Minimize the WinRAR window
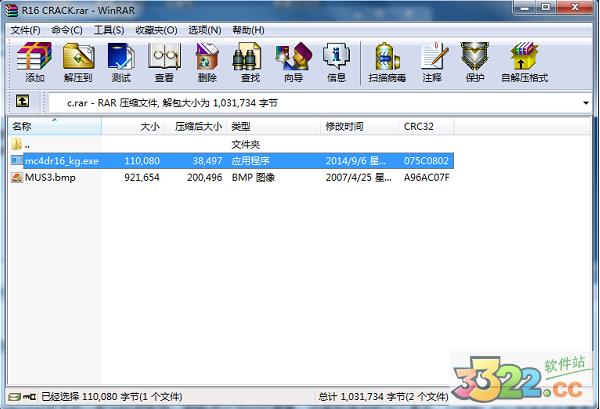This screenshot has height=409, width=600. (524, 8)
